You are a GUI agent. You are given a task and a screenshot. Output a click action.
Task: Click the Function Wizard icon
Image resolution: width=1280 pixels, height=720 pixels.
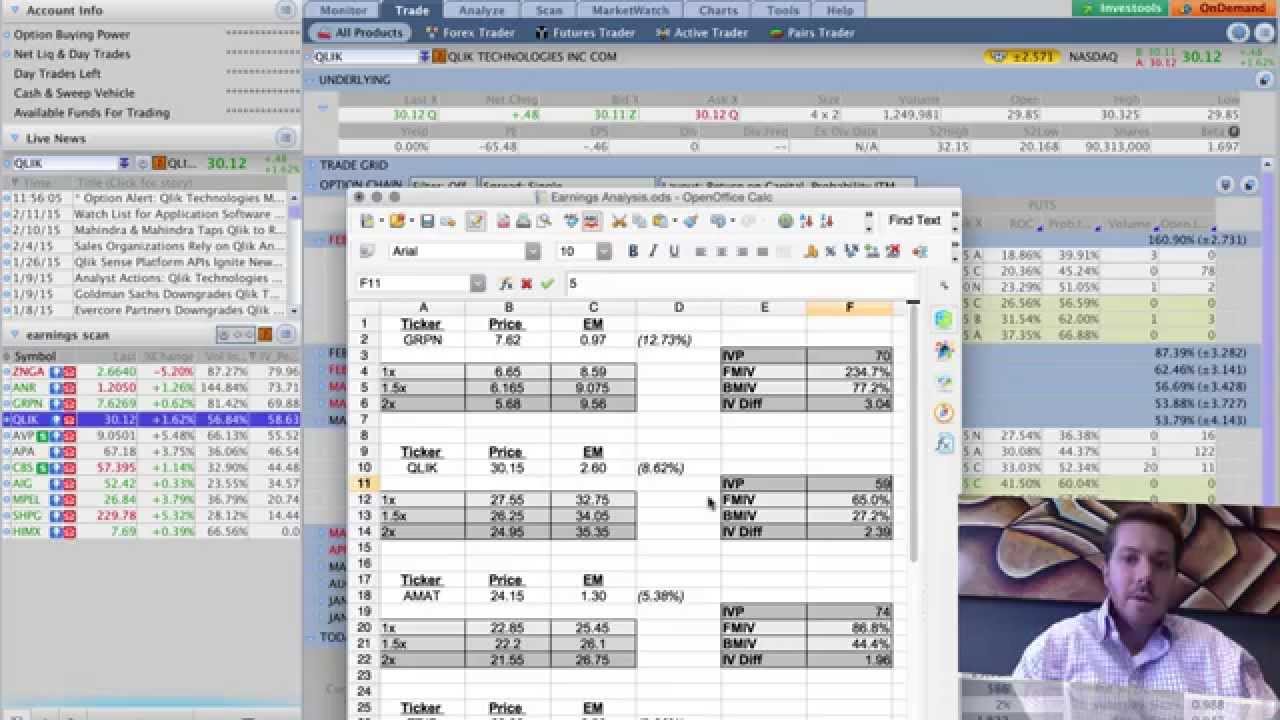coord(506,284)
